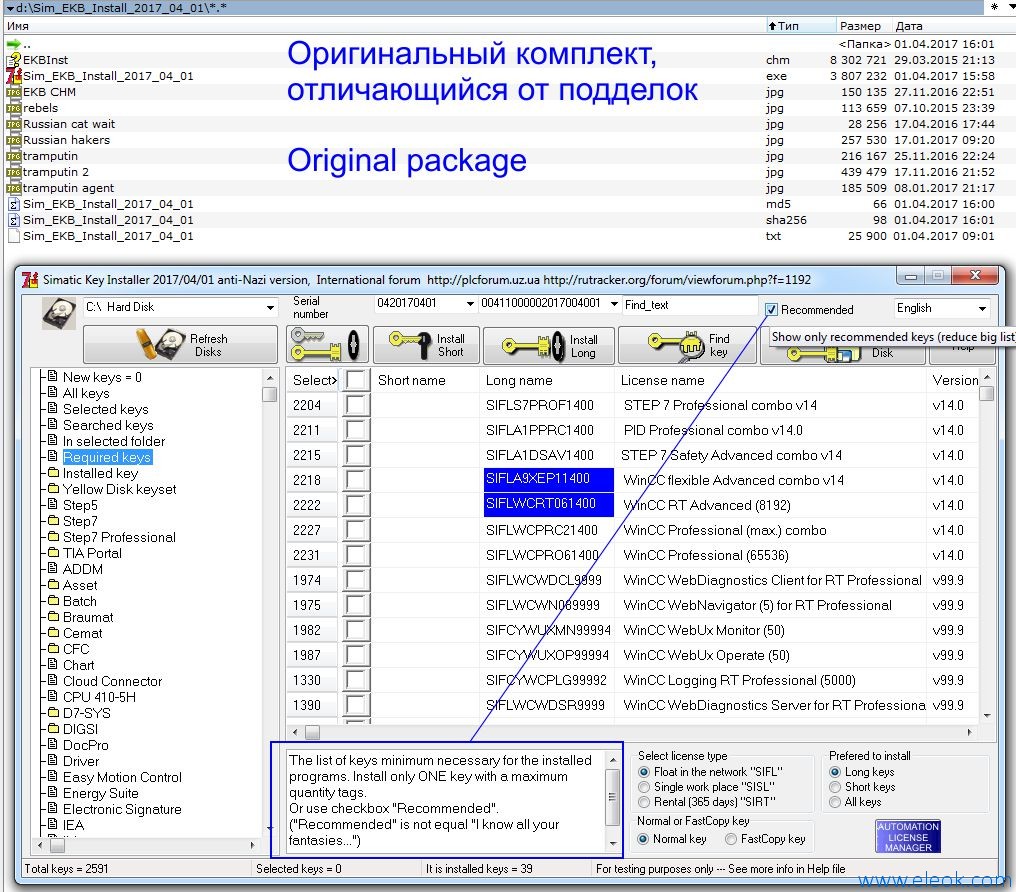Click the Version column header
The width and height of the screenshot is (1016, 892).
[954, 380]
